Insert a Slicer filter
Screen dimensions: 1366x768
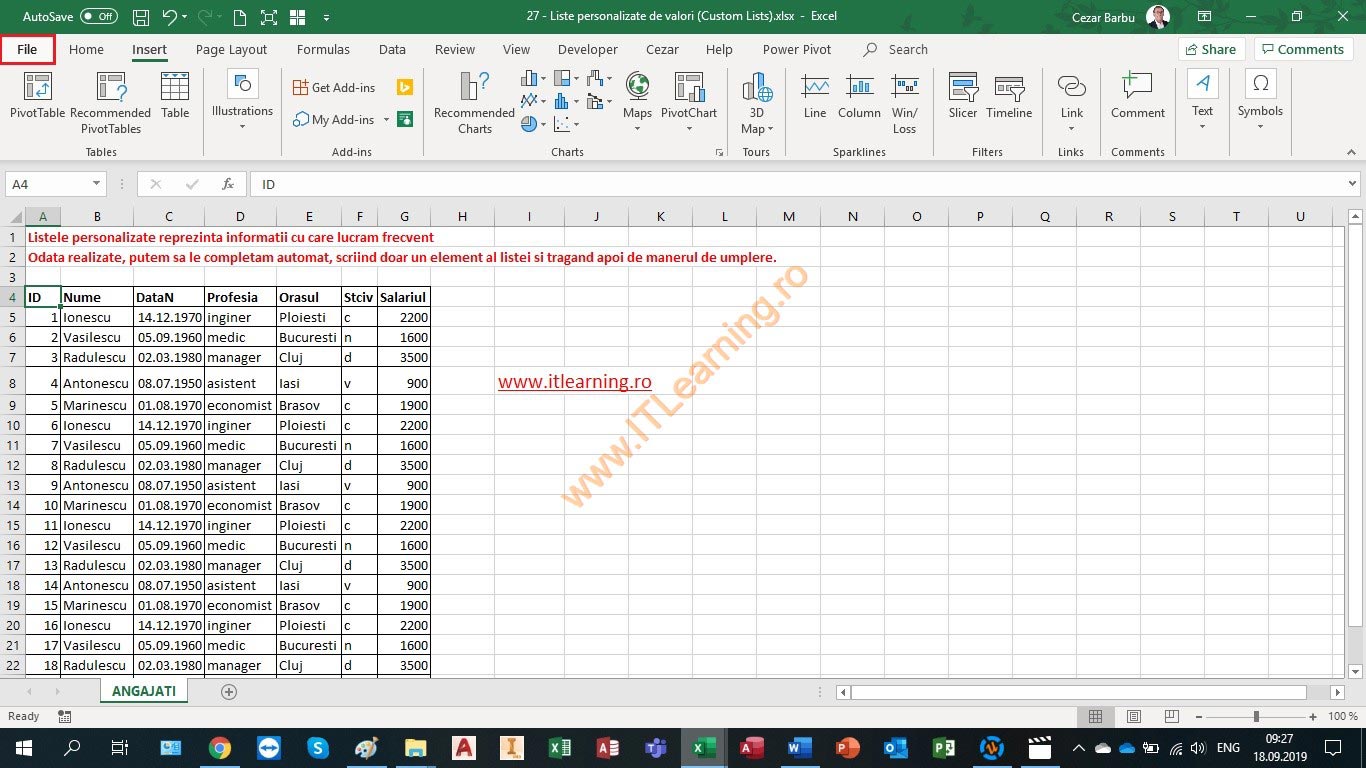[x=963, y=97]
